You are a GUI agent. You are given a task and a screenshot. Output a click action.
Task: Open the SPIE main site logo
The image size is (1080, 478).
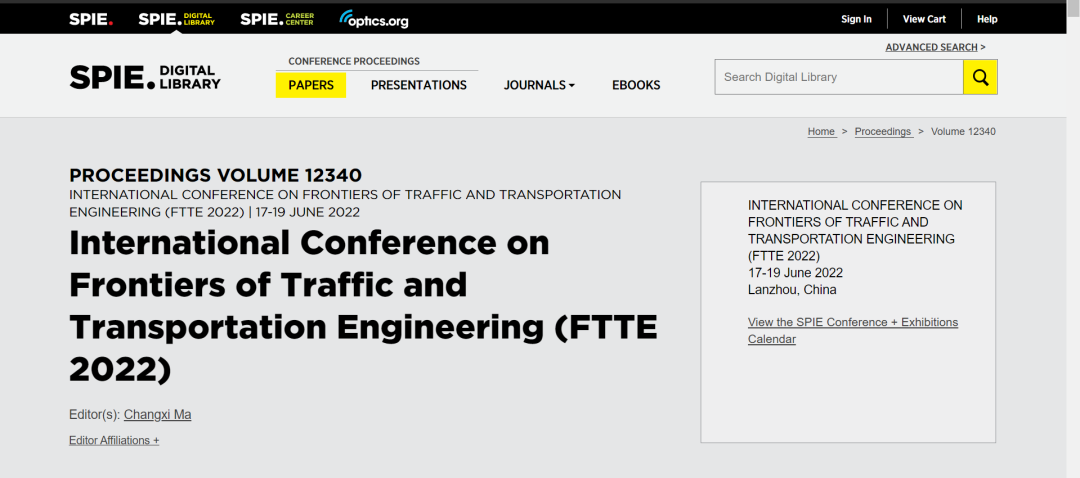pos(91,19)
